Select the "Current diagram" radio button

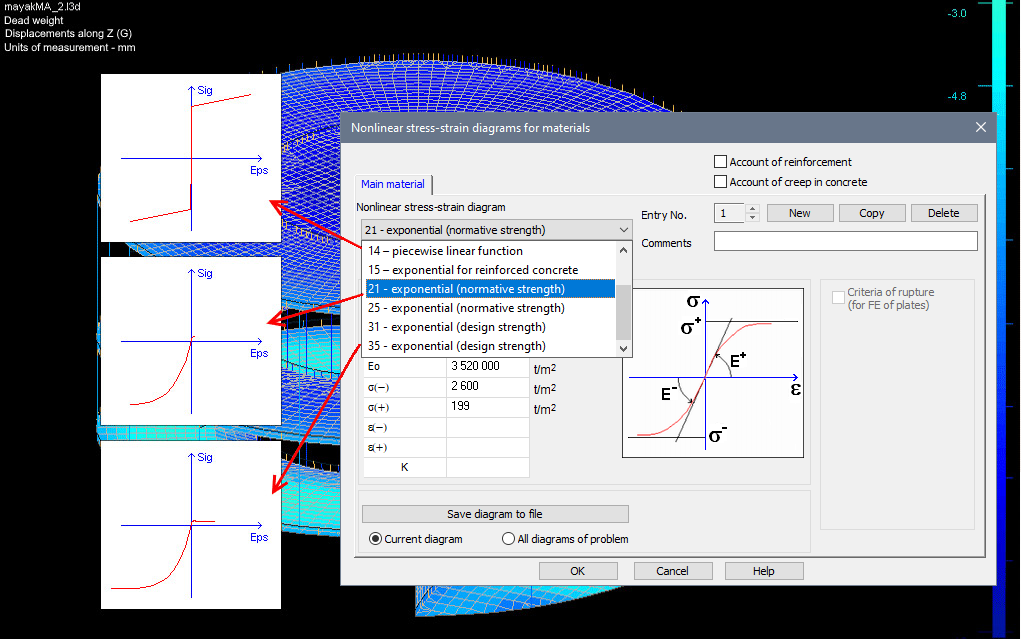click(374, 538)
